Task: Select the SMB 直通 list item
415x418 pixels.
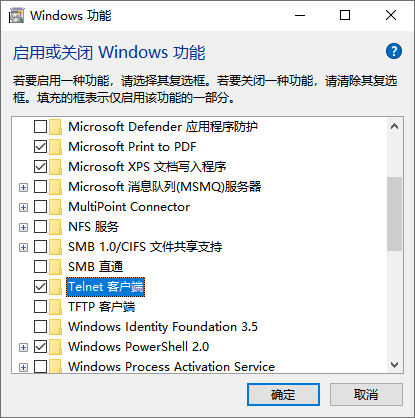Action: 96,267
